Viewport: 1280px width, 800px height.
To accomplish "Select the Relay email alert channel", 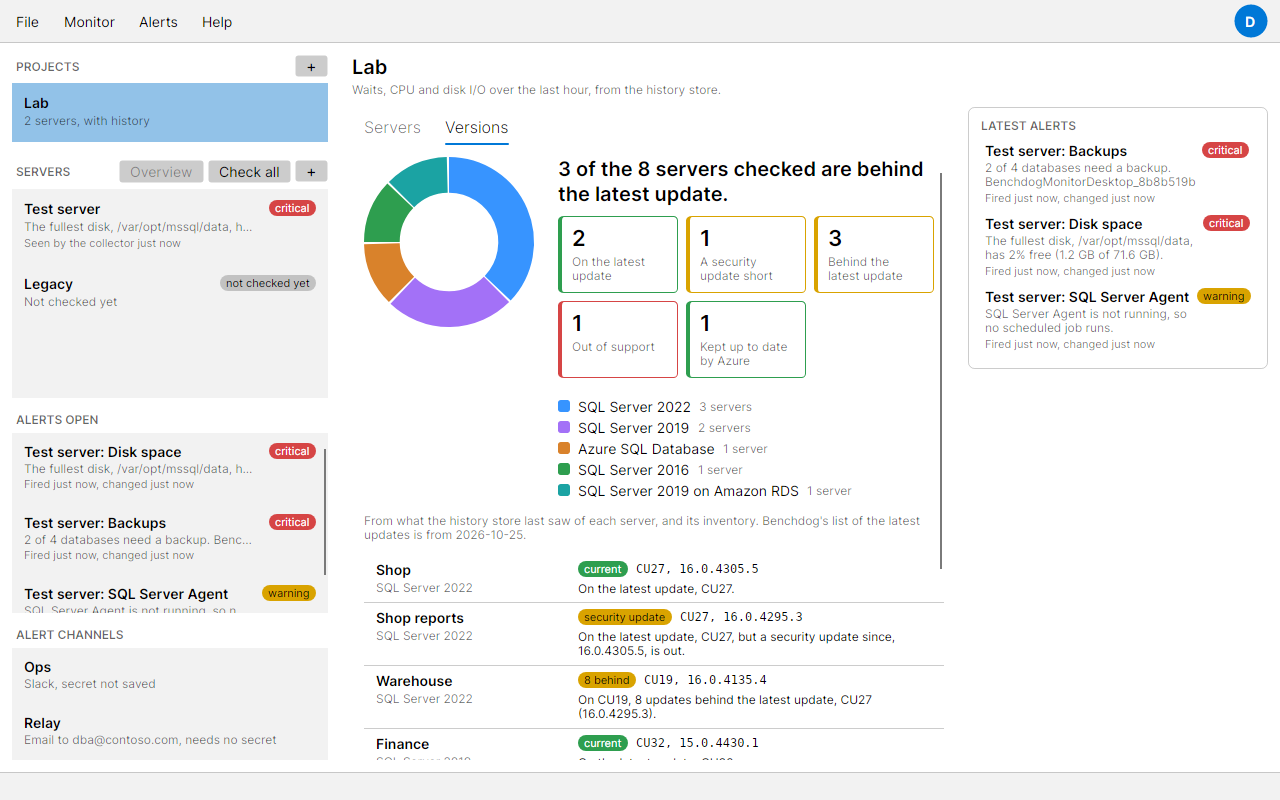I will 170,731.
